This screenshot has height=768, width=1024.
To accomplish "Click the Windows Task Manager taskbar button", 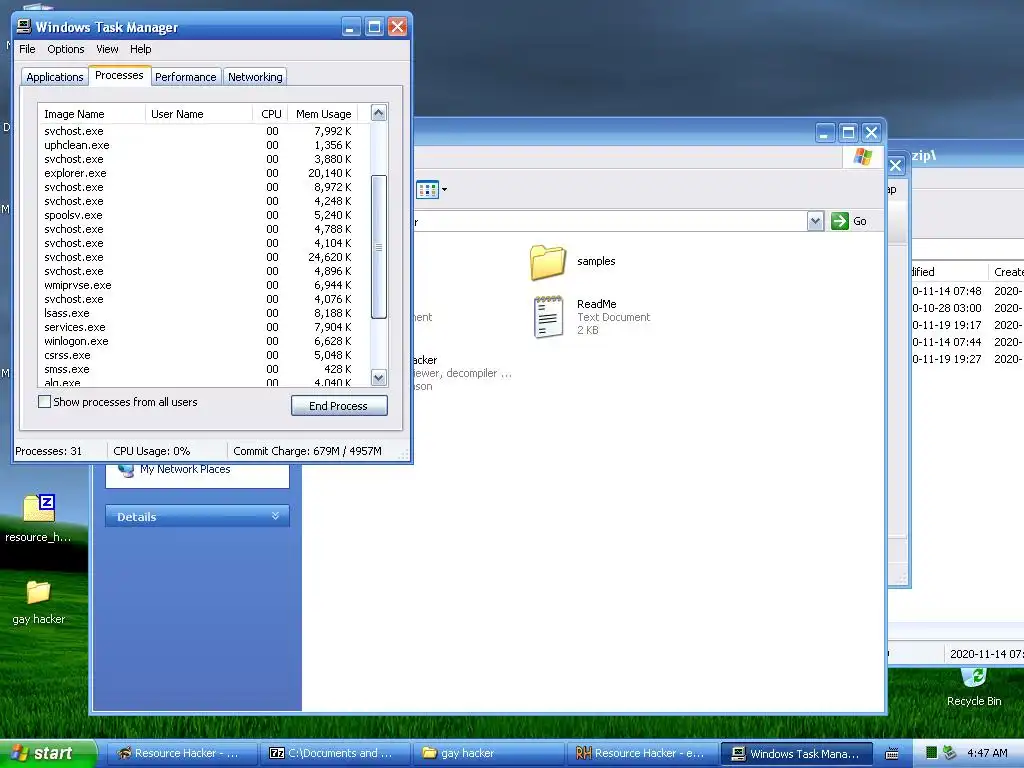I will coord(797,754).
